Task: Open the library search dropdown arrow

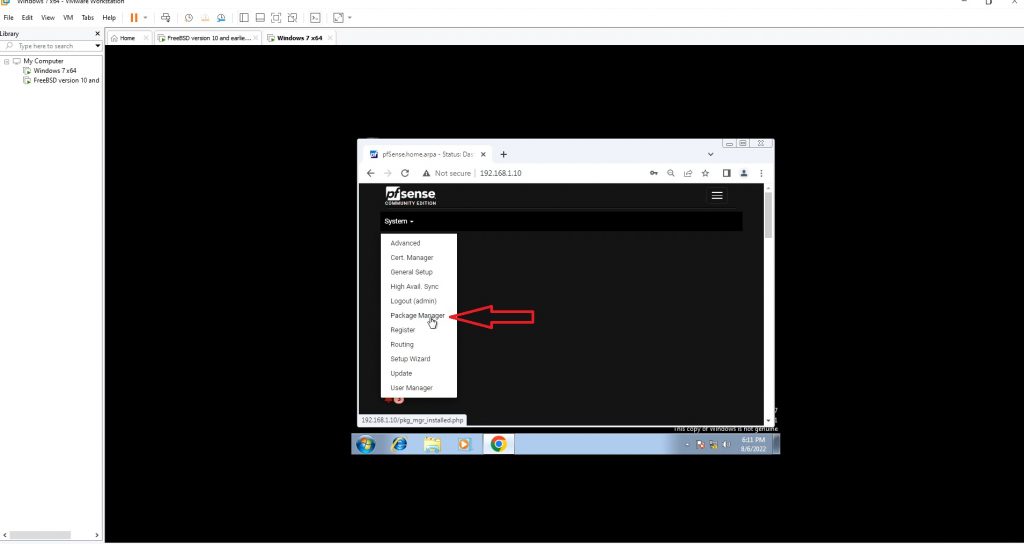Action: click(98, 46)
